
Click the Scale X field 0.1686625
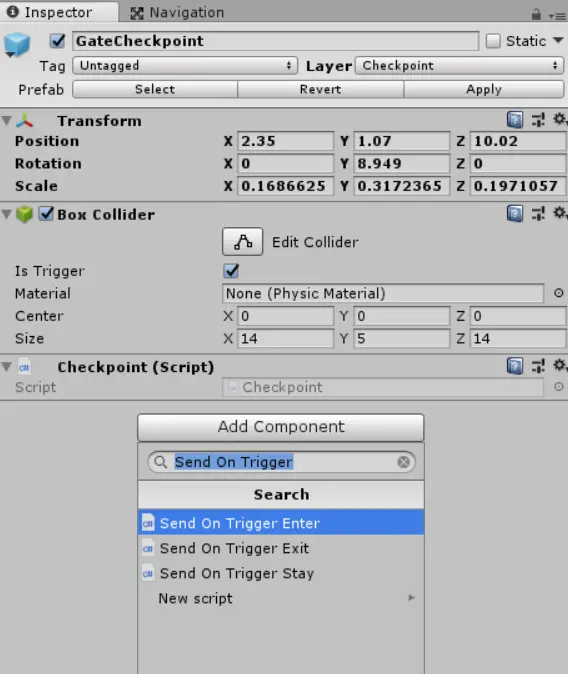(x=286, y=186)
